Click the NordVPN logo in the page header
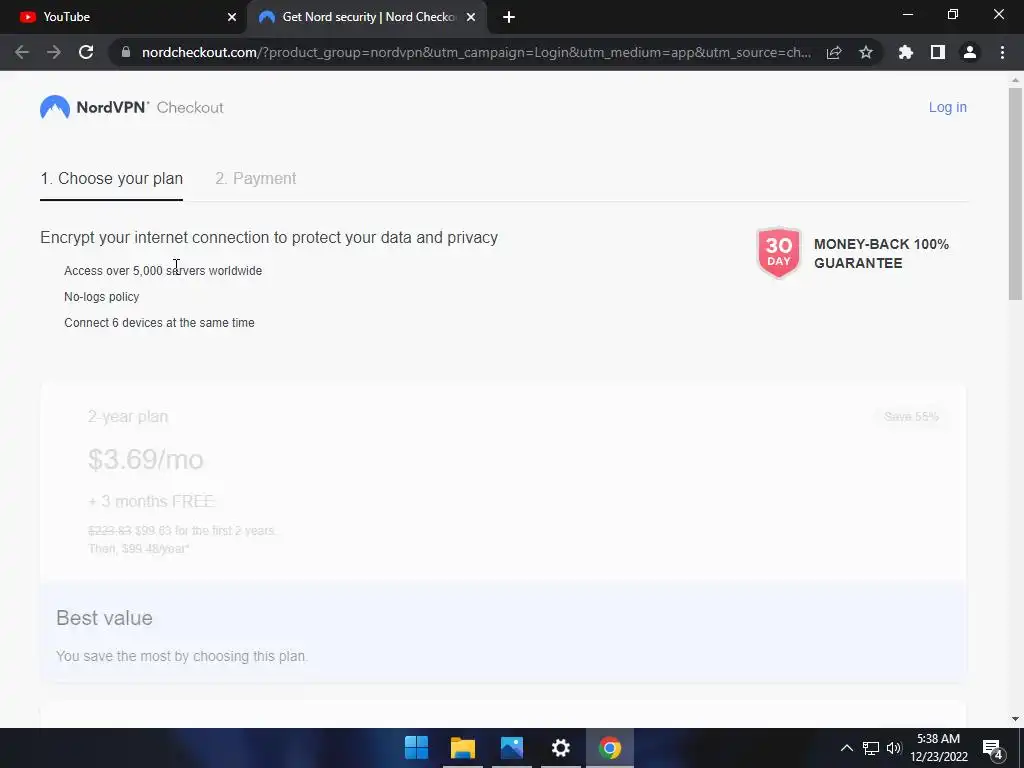The height and width of the screenshot is (768, 1024). point(95,108)
